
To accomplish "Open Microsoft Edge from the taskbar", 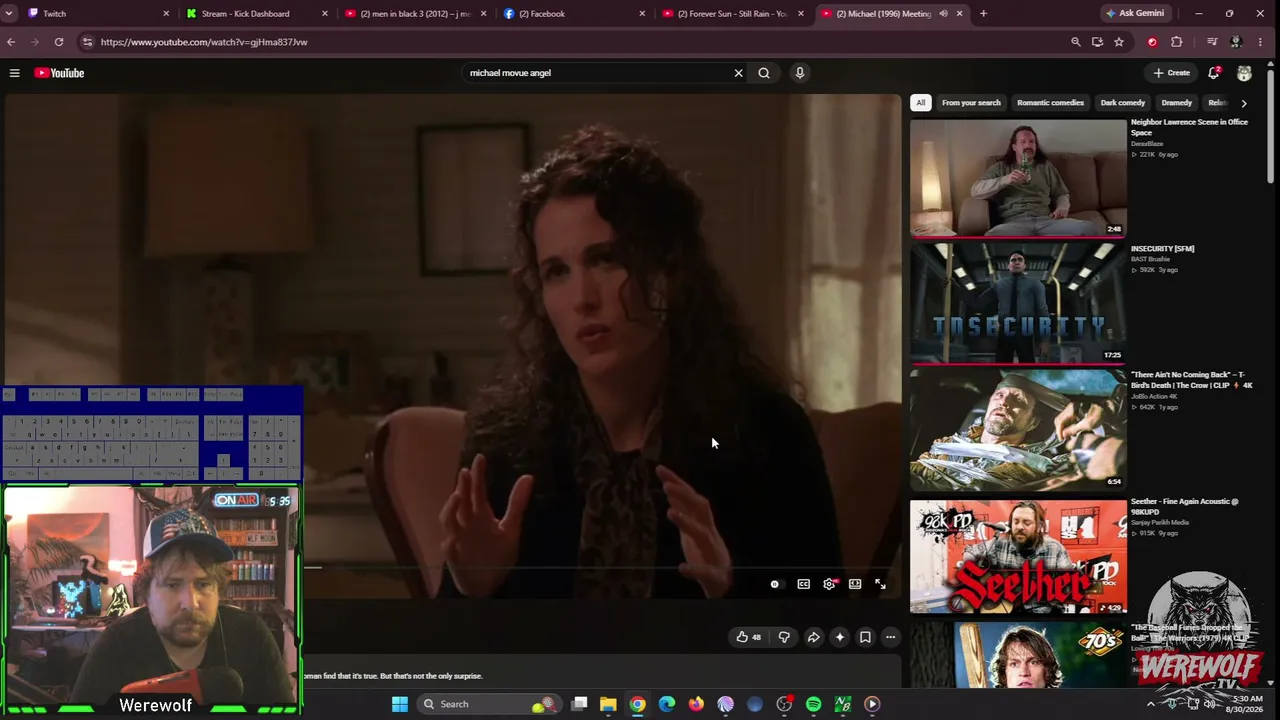I will pos(667,704).
